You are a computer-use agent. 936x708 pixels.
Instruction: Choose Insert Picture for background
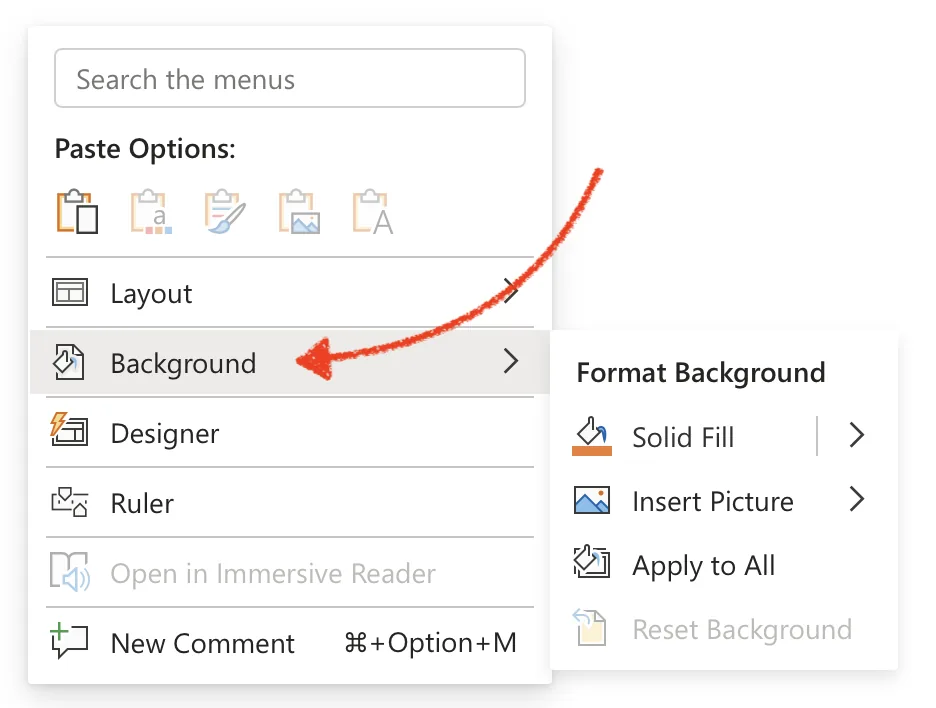click(x=713, y=501)
